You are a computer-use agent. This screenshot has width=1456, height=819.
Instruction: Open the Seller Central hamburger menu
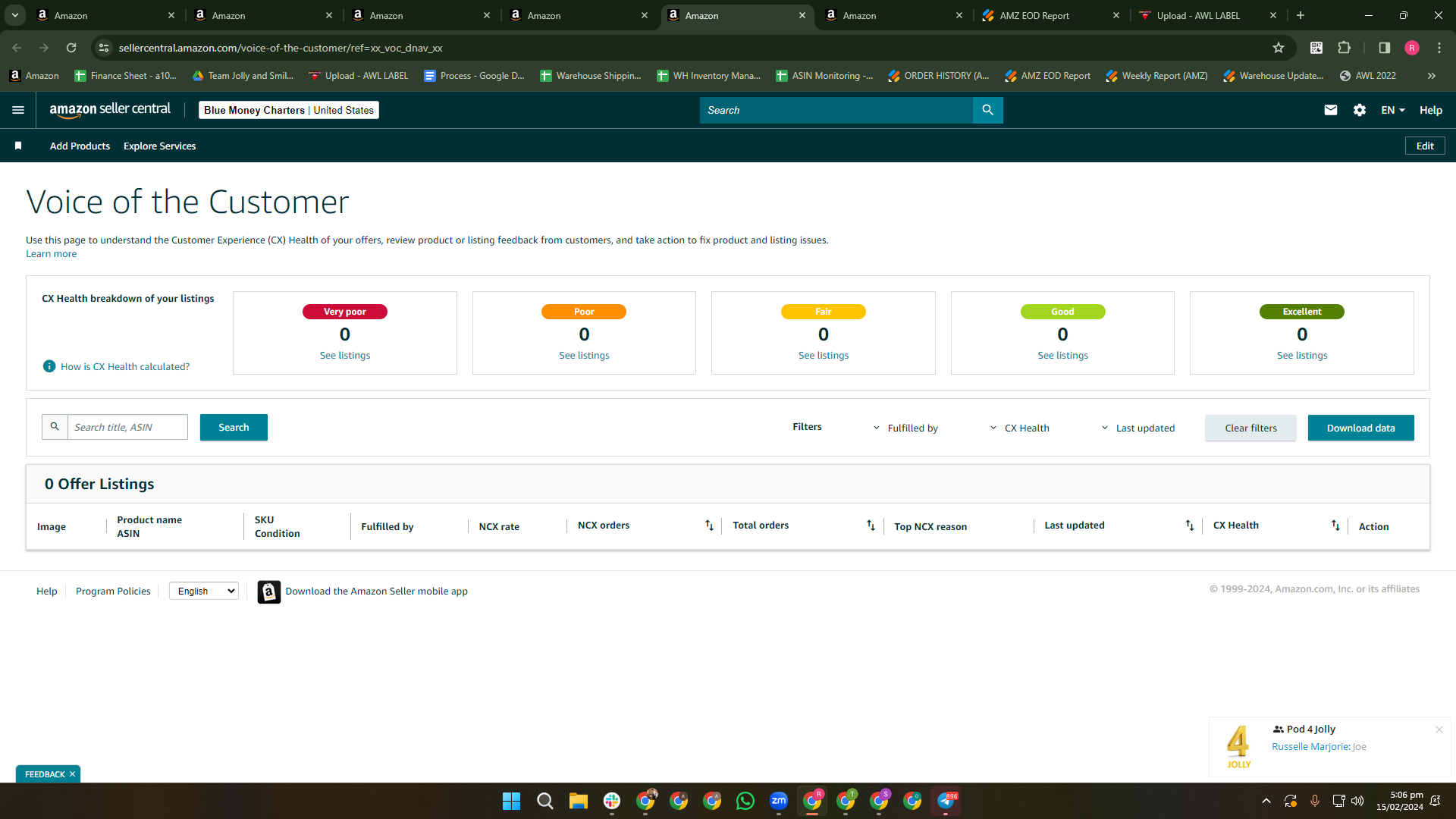click(x=18, y=110)
